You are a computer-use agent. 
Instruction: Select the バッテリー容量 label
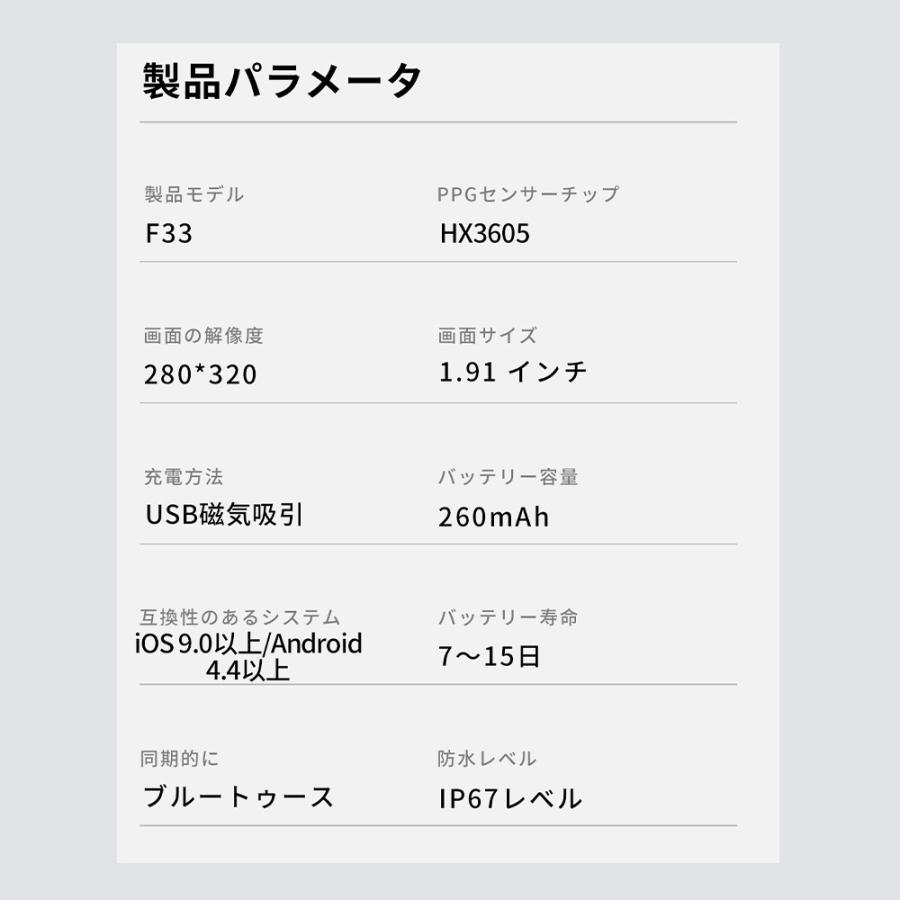tap(508, 476)
